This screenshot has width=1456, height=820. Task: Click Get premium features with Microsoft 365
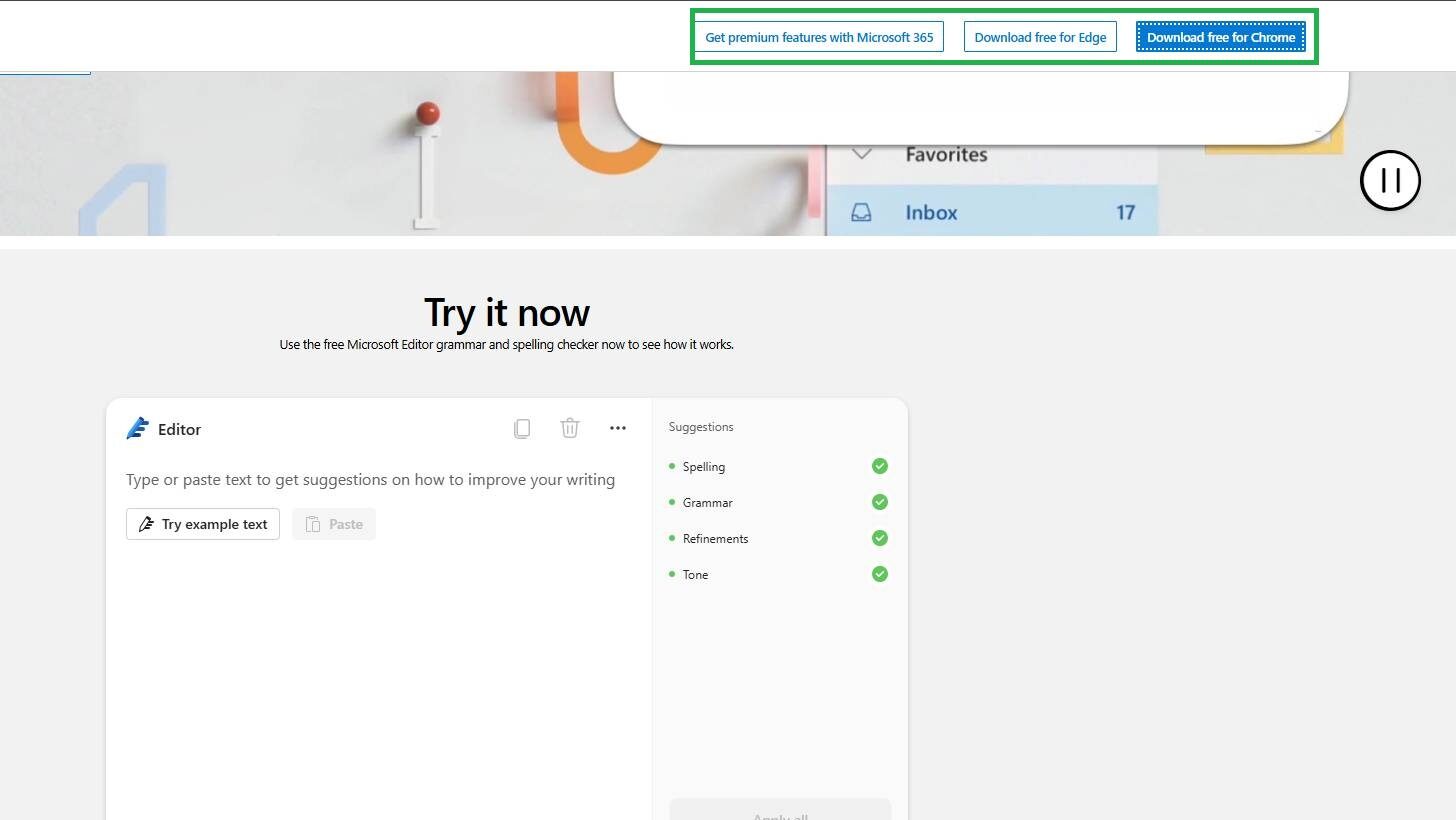[819, 37]
